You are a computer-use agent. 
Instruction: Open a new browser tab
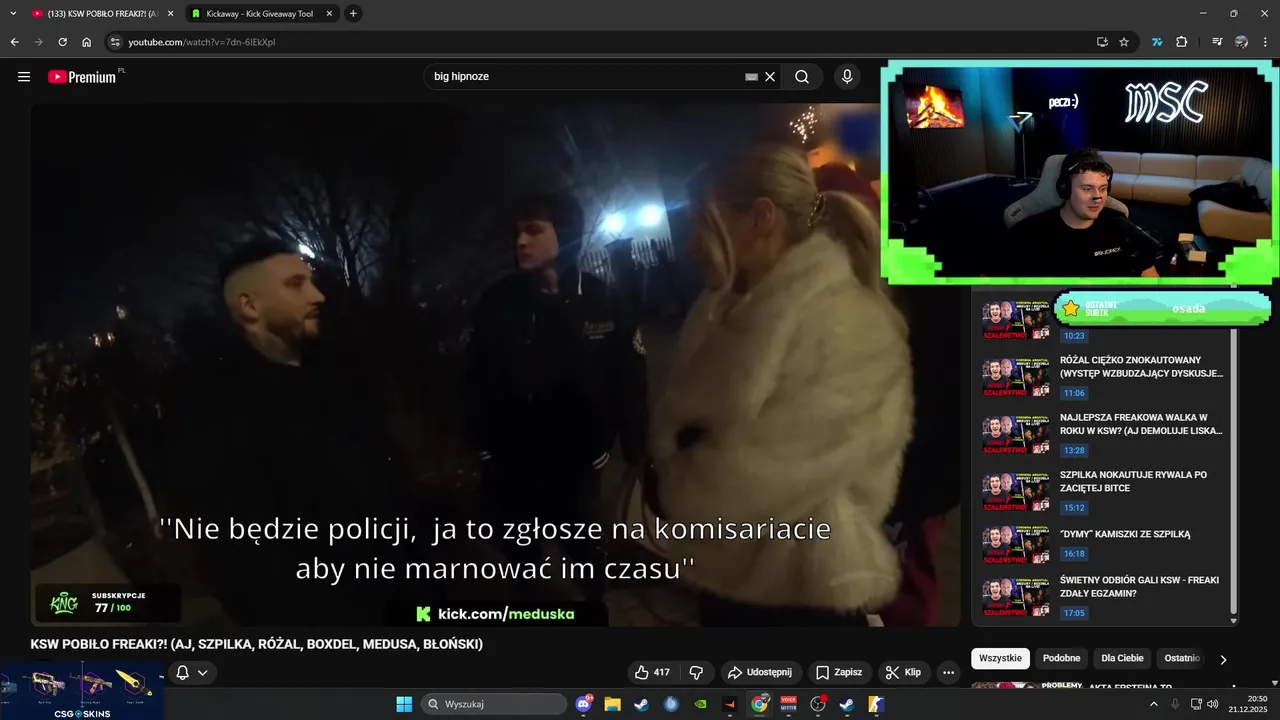point(353,14)
